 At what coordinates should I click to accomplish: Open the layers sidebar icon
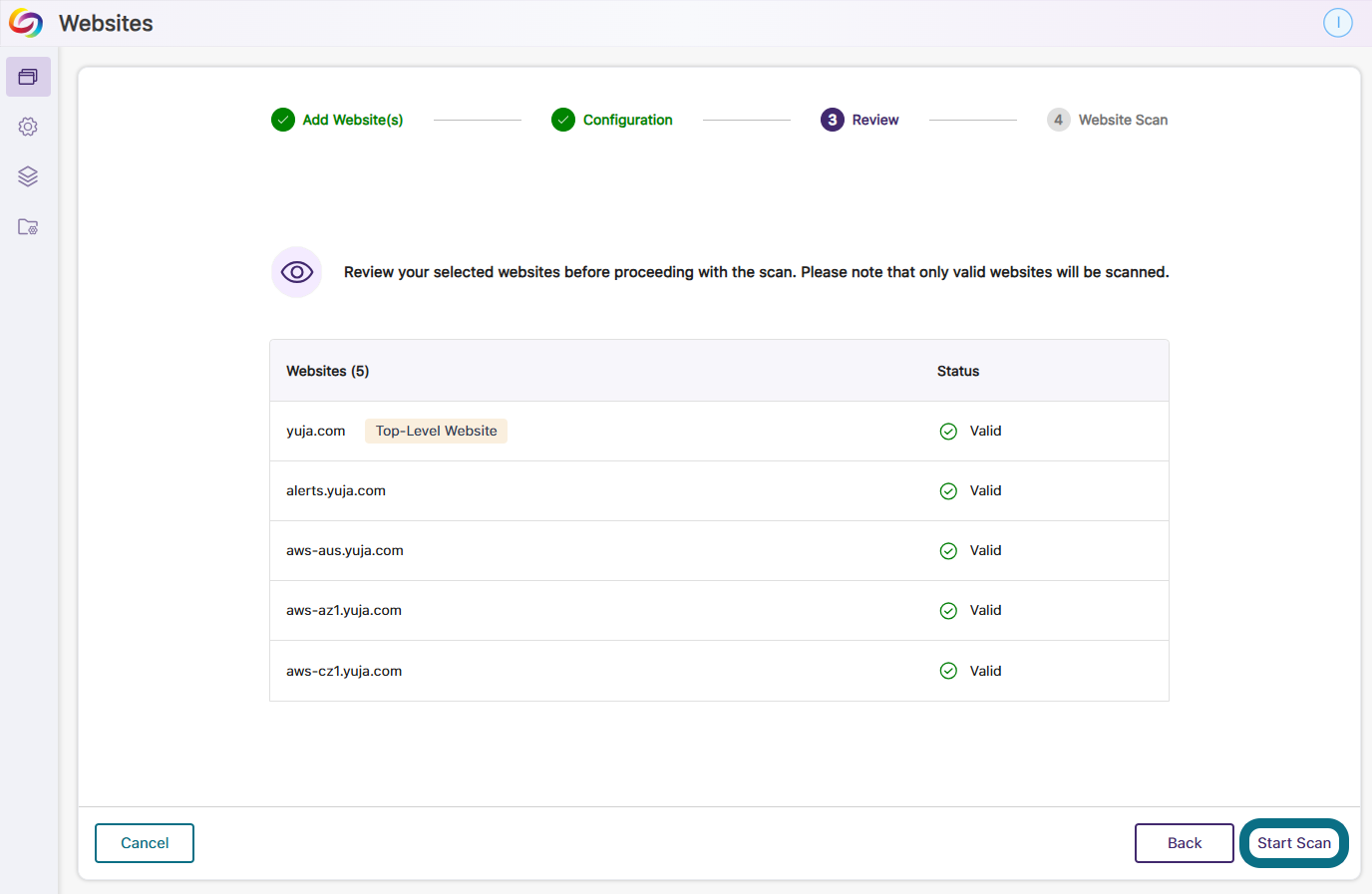(x=28, y=176)
